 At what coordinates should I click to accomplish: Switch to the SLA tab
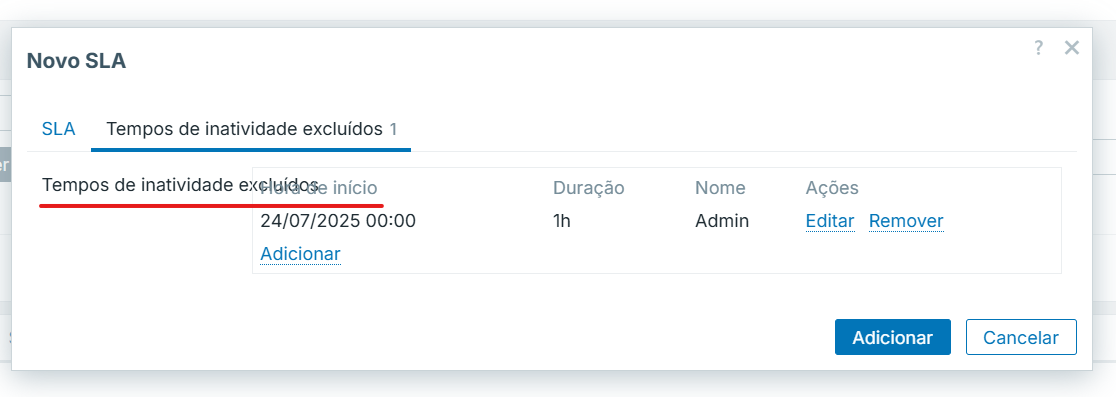point(58,129)
